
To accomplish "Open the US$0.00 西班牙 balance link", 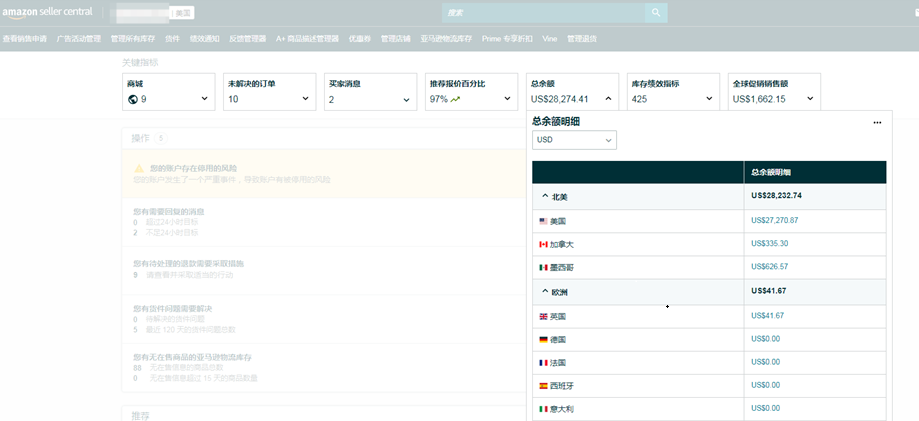I will [x=765, y=385].
